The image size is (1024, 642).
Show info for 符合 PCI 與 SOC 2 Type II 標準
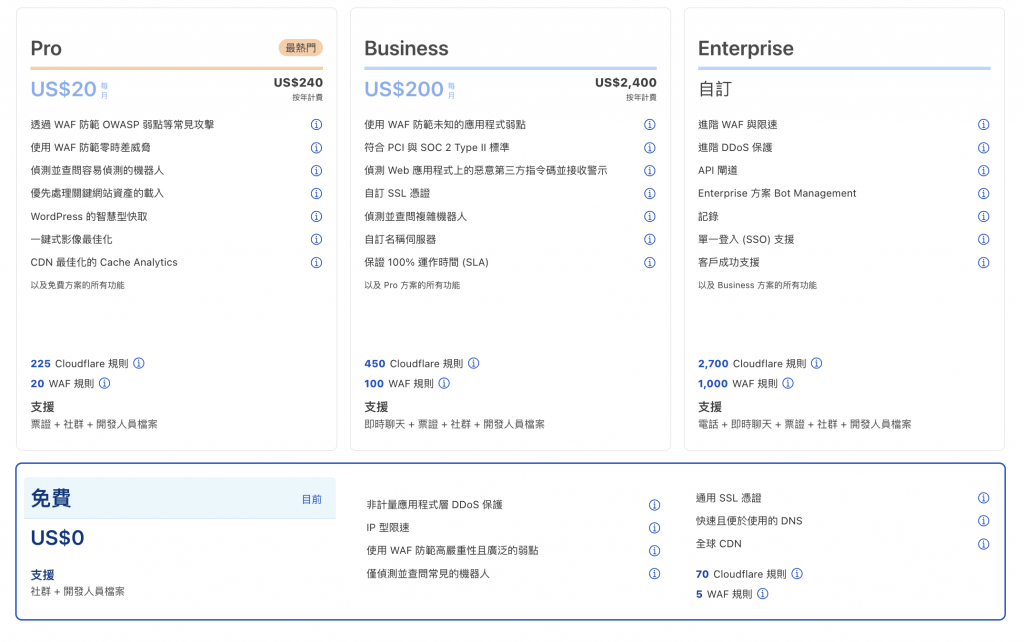pos(650,148)
